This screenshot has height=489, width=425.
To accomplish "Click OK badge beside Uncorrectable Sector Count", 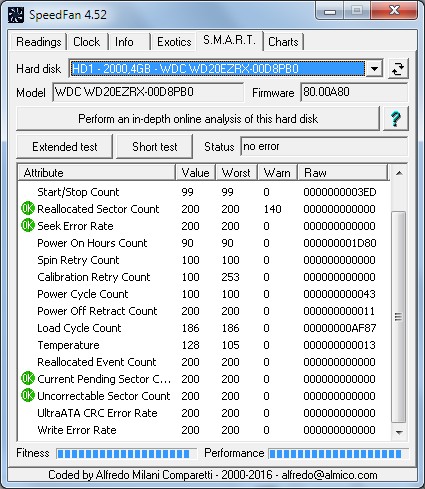I will point(28,396).
